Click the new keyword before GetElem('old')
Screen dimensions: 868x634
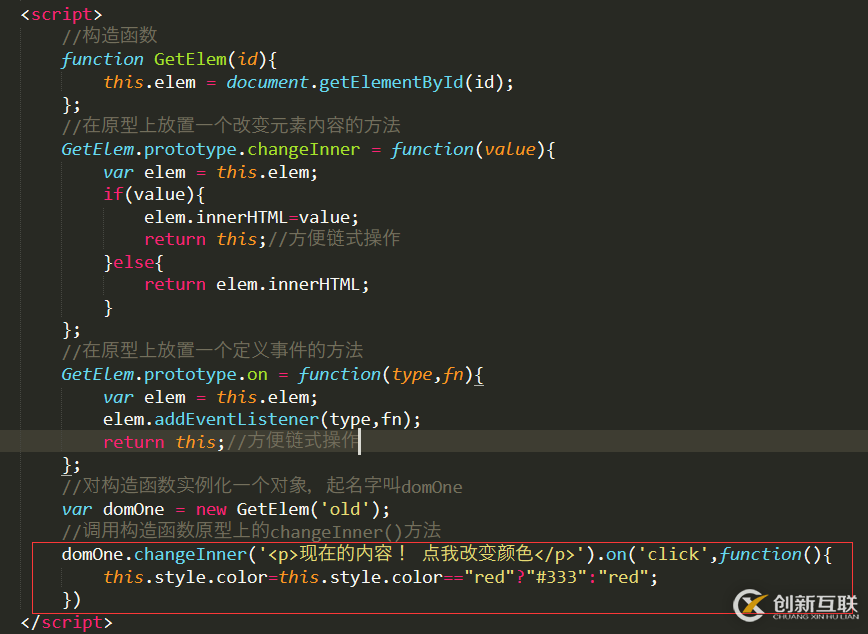(x=211, y=509)
